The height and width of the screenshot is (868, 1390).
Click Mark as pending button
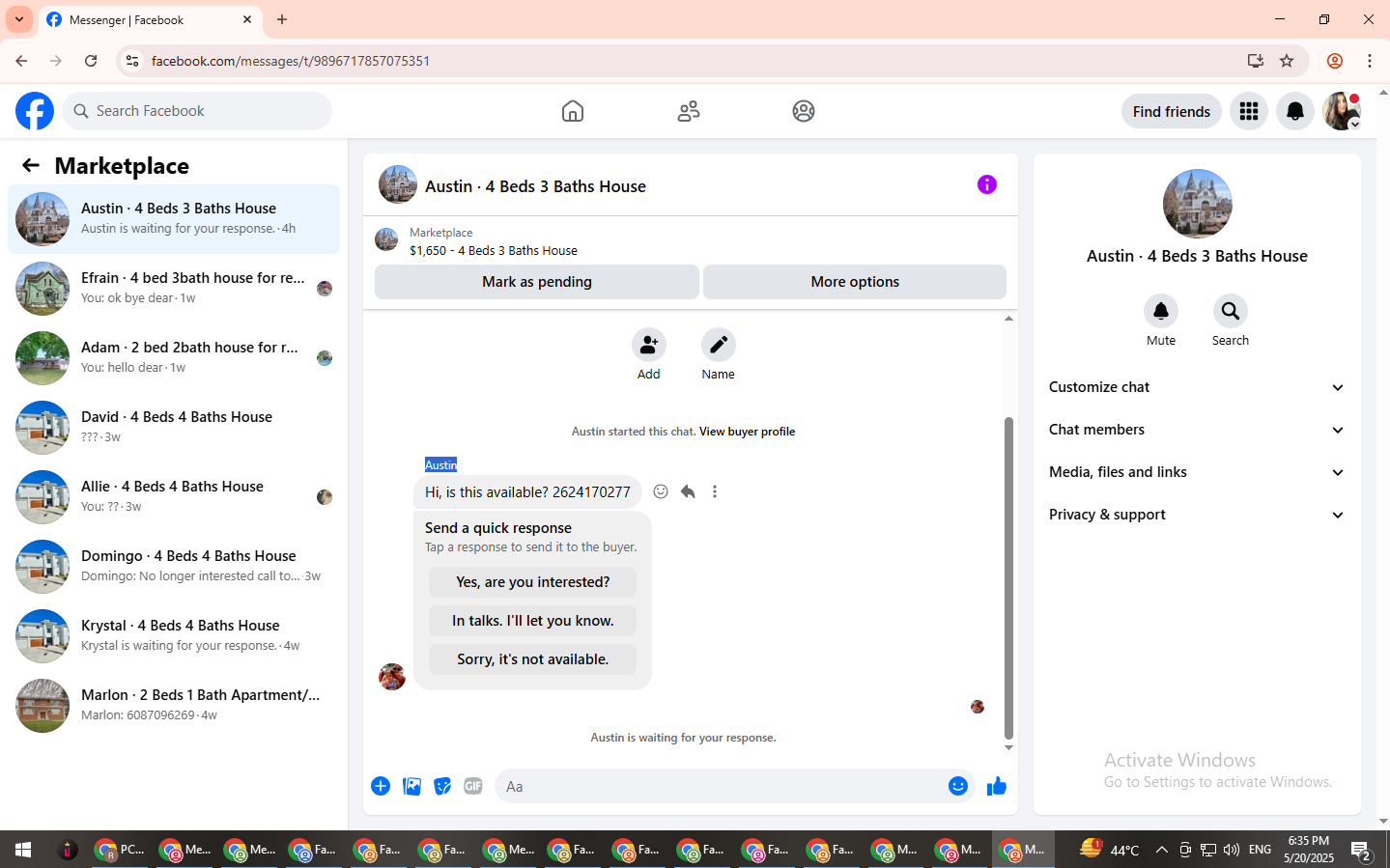click(537, 282)
